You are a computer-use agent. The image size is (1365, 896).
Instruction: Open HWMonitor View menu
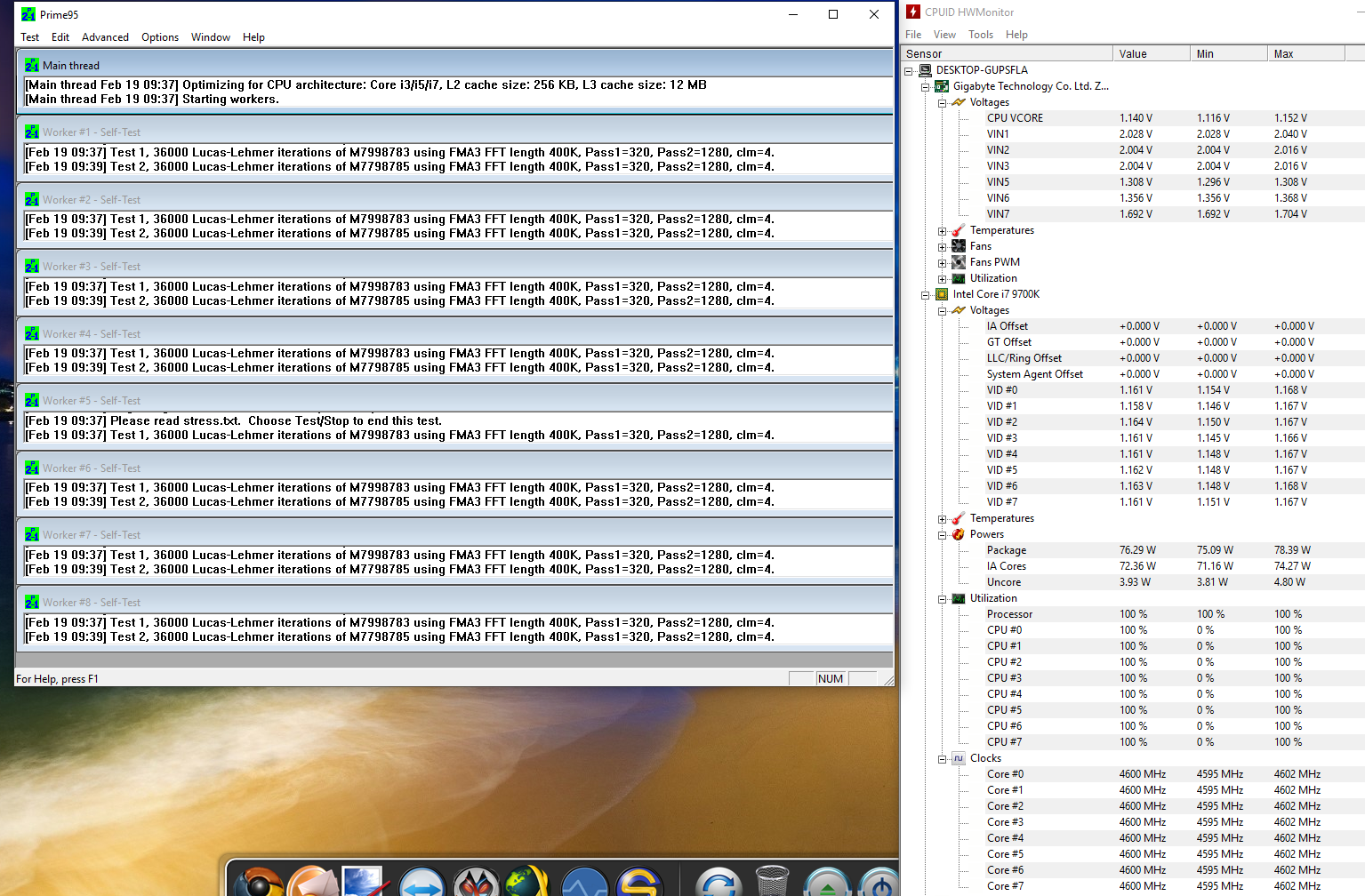click(944, 35)
